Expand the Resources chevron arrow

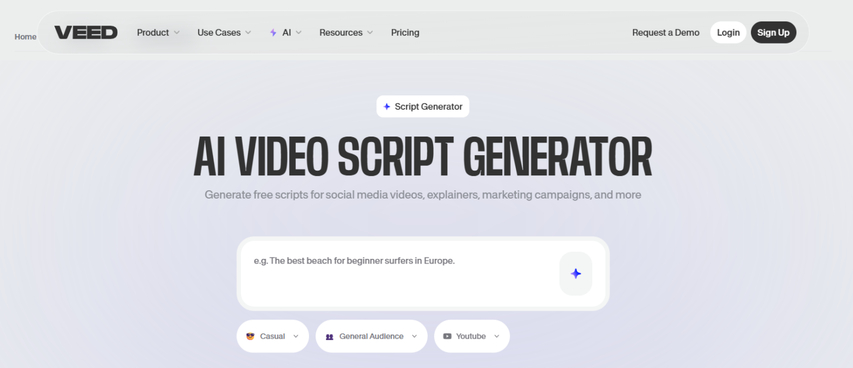pos(370,33)
